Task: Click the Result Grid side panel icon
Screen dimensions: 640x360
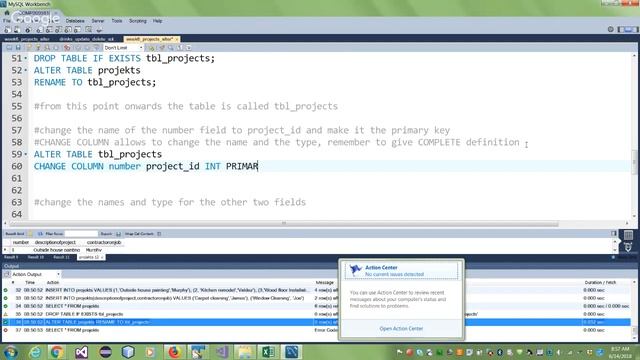Action: (628, 235)
